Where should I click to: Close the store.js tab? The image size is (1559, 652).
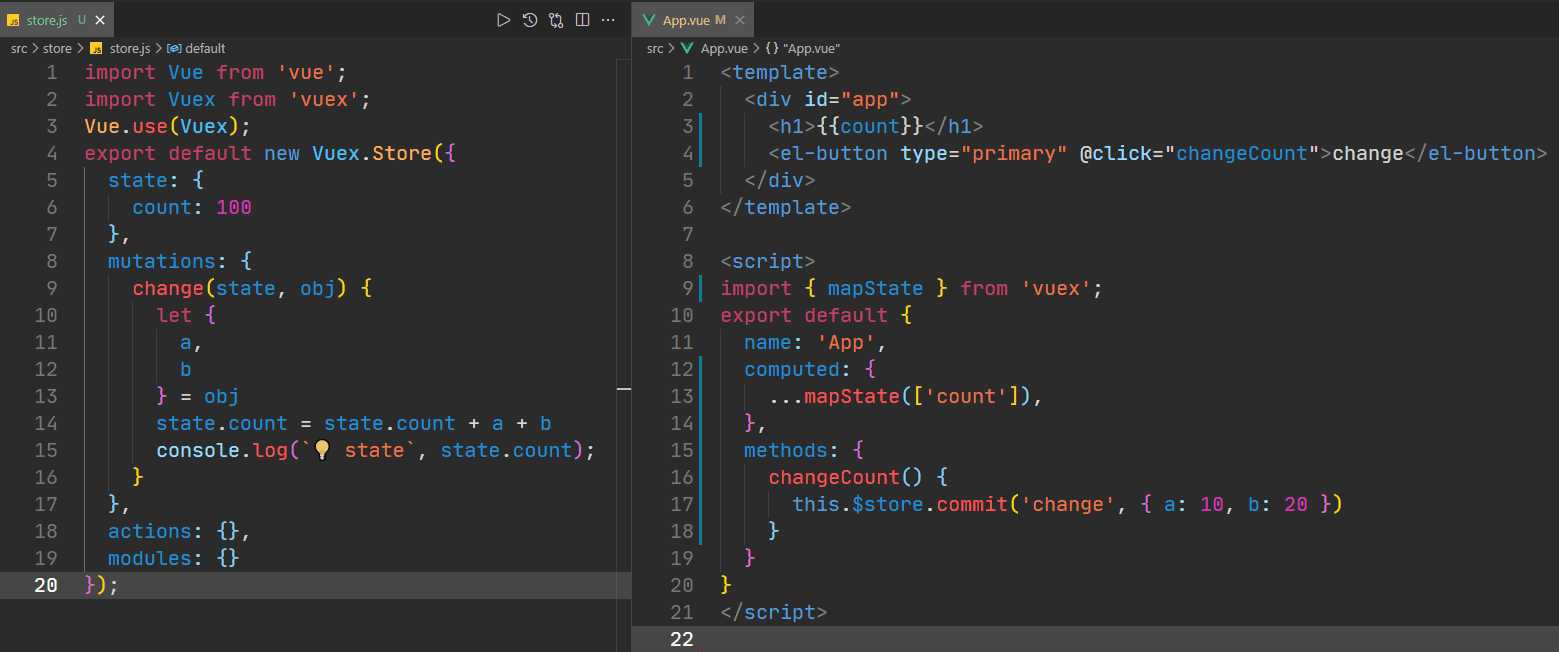click(x=100, y=20)
